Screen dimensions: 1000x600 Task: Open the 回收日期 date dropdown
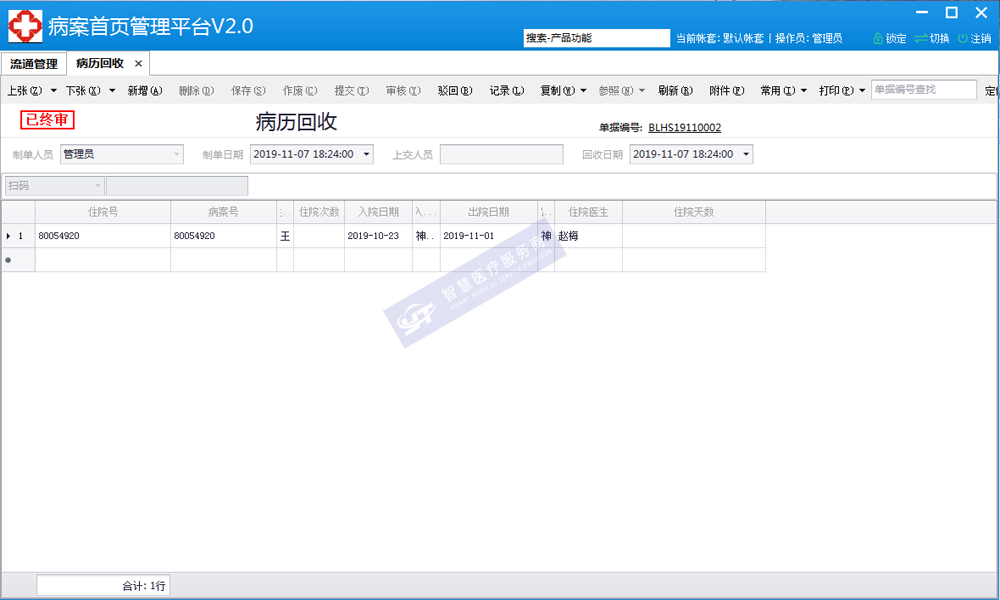[746, 154]
